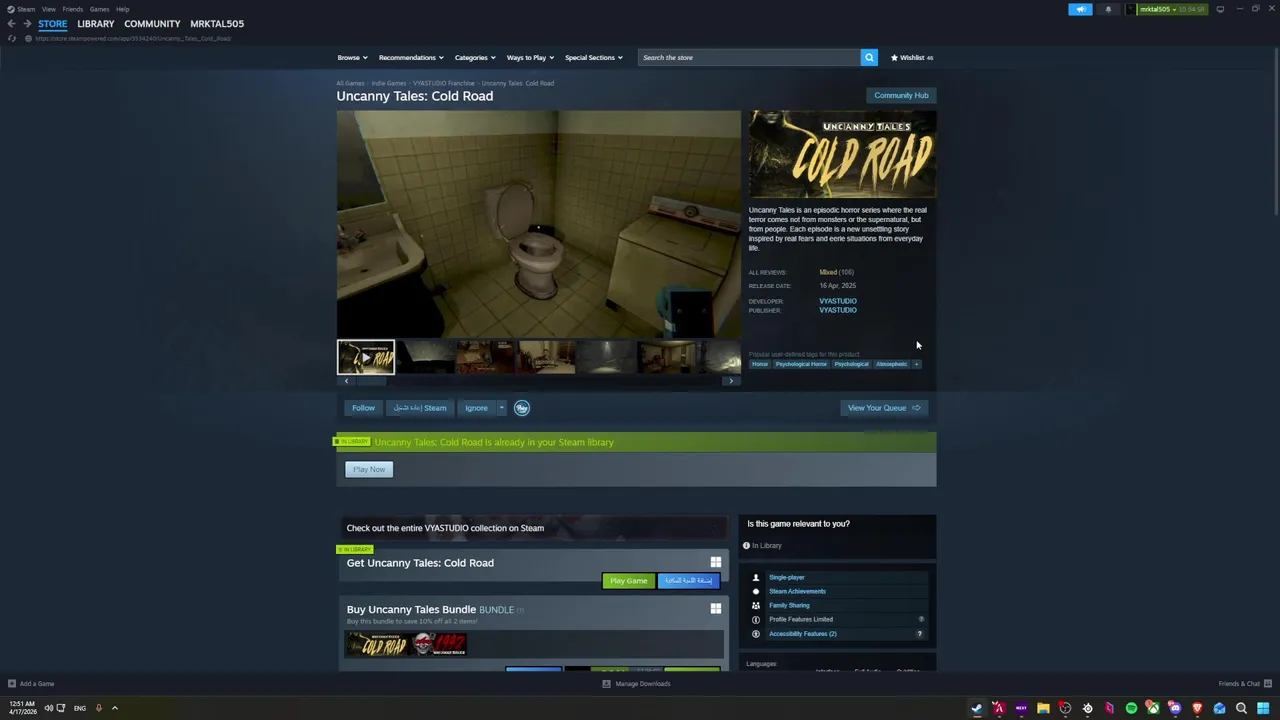Open the Xbox app from taskbar
1280x720 pixels.
pyautogui.click(x=1153, y=708)
